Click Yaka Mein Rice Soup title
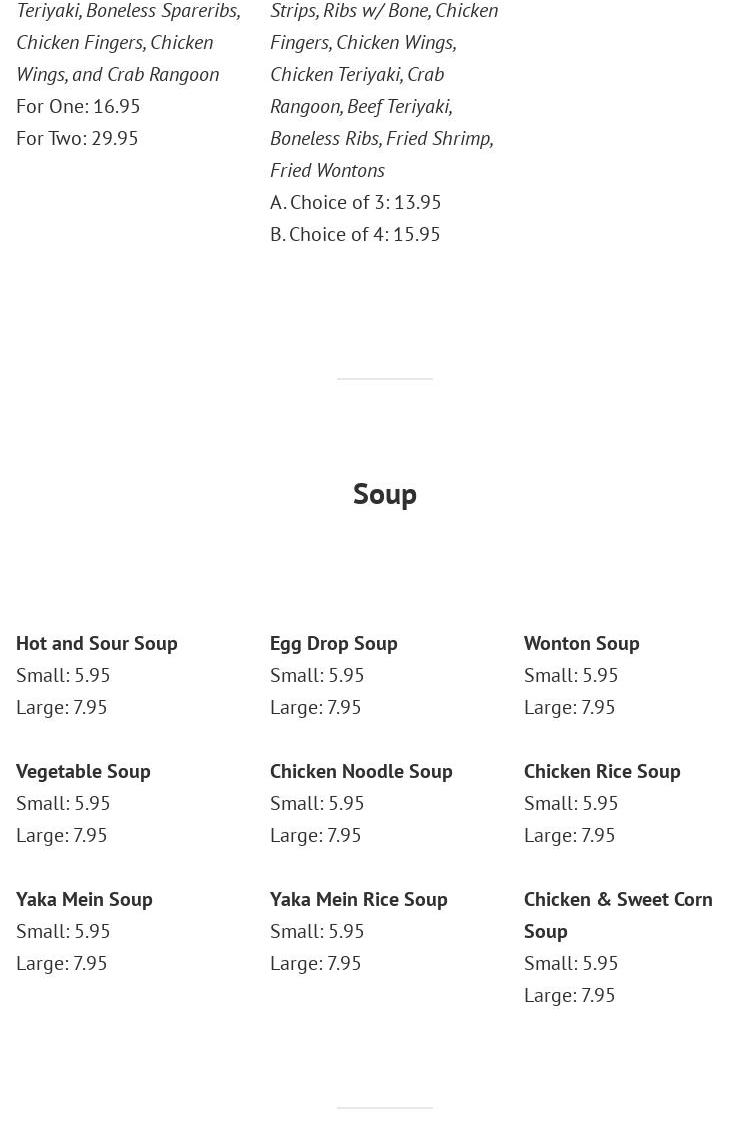This screenshot has width=750, height=1126. point(358,899)
